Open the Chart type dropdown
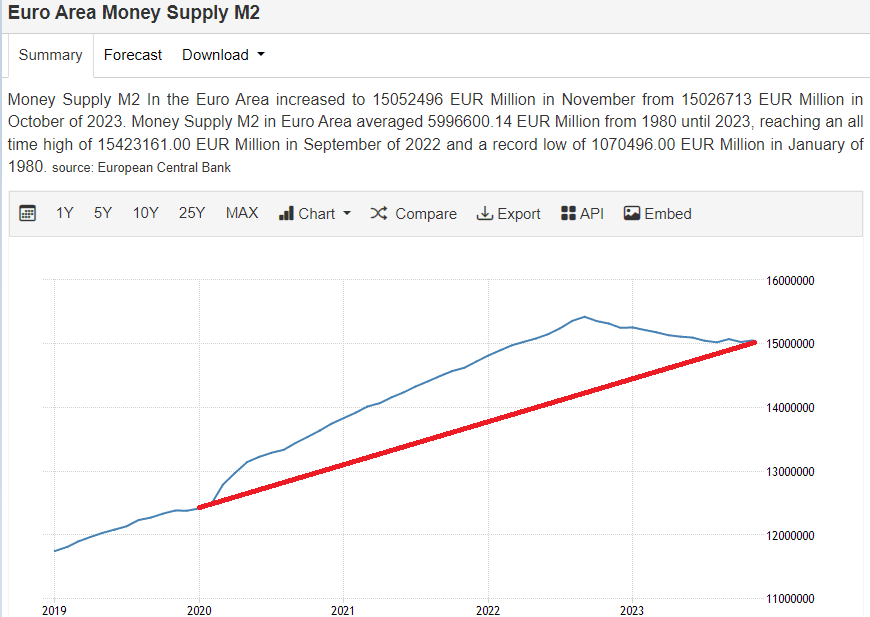The height and width of the screenshot is (617, 870). [x=315, y=214]
